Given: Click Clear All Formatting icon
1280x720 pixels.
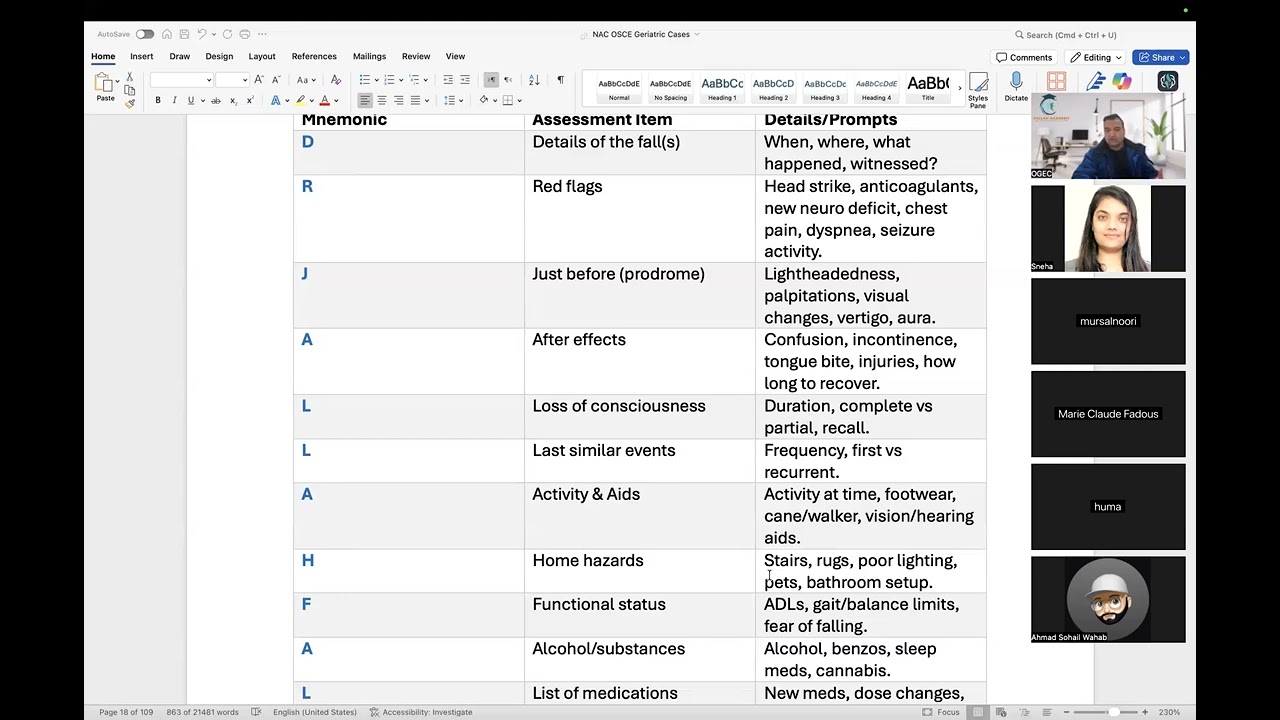Looking at the screenshot, I should tap(336, 79).
